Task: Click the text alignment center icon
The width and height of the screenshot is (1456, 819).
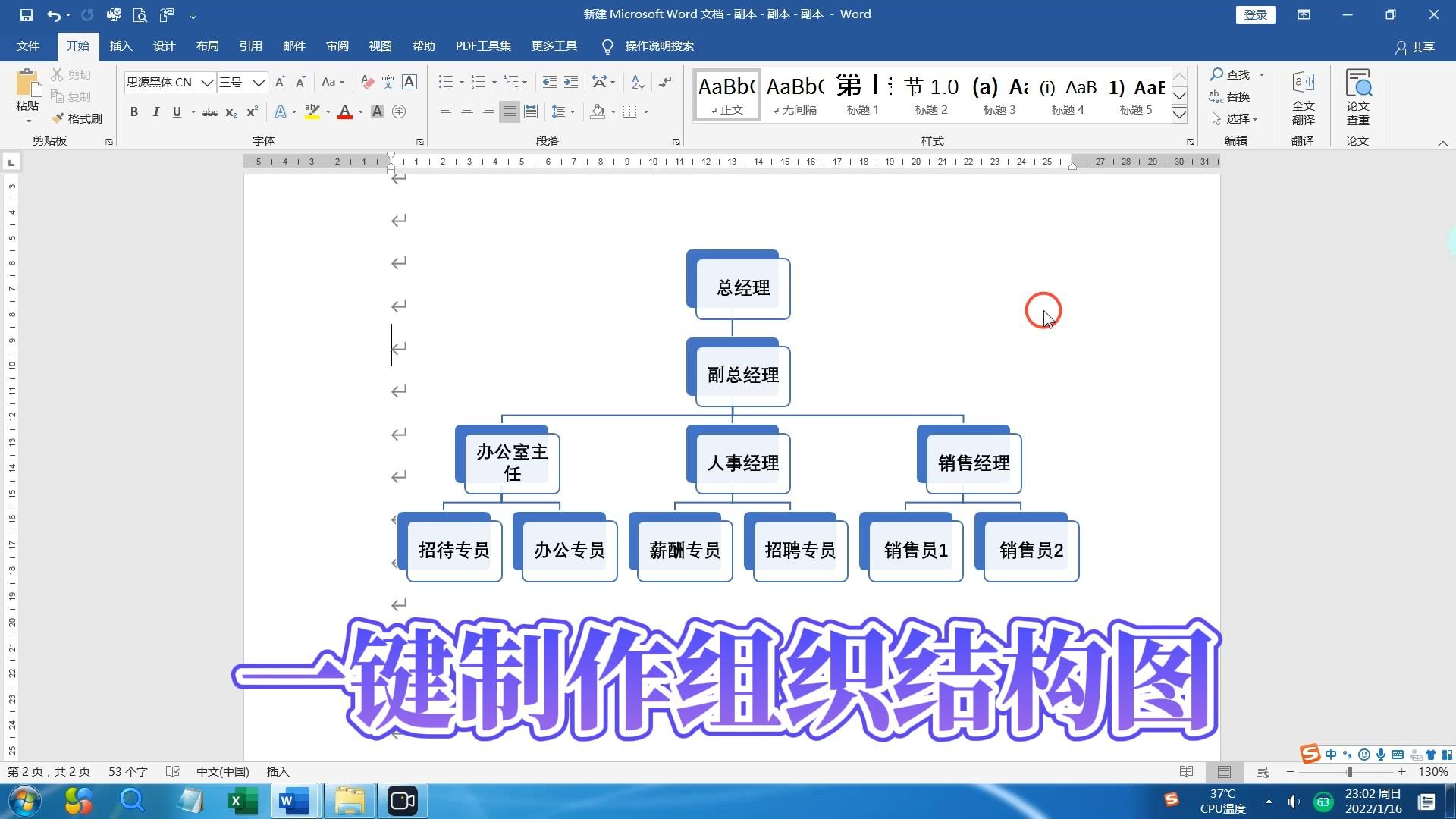Action: click(x=464, y=111)
